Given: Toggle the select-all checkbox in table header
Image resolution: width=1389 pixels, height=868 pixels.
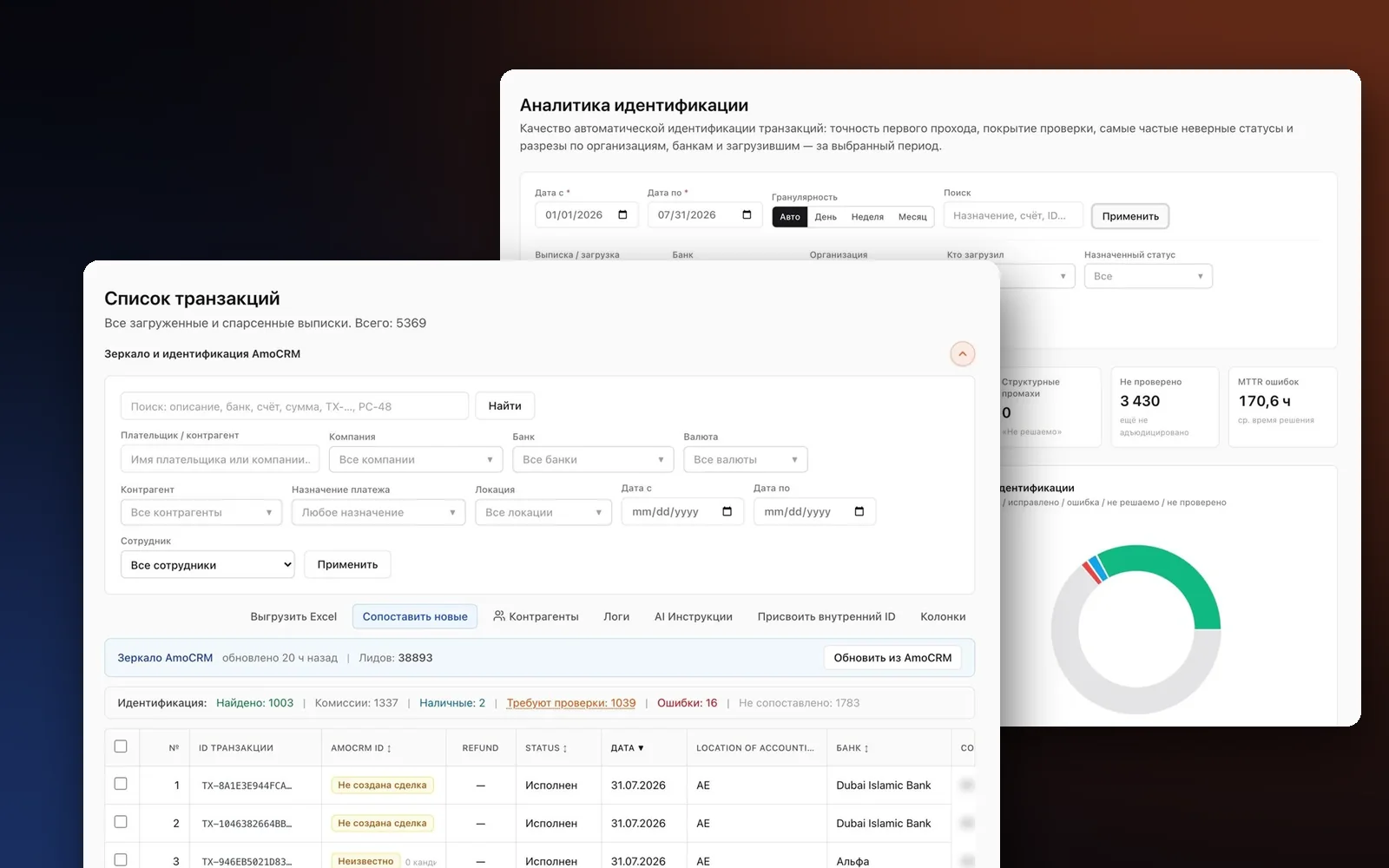Looking at the screenshot, I should (121, 746).
